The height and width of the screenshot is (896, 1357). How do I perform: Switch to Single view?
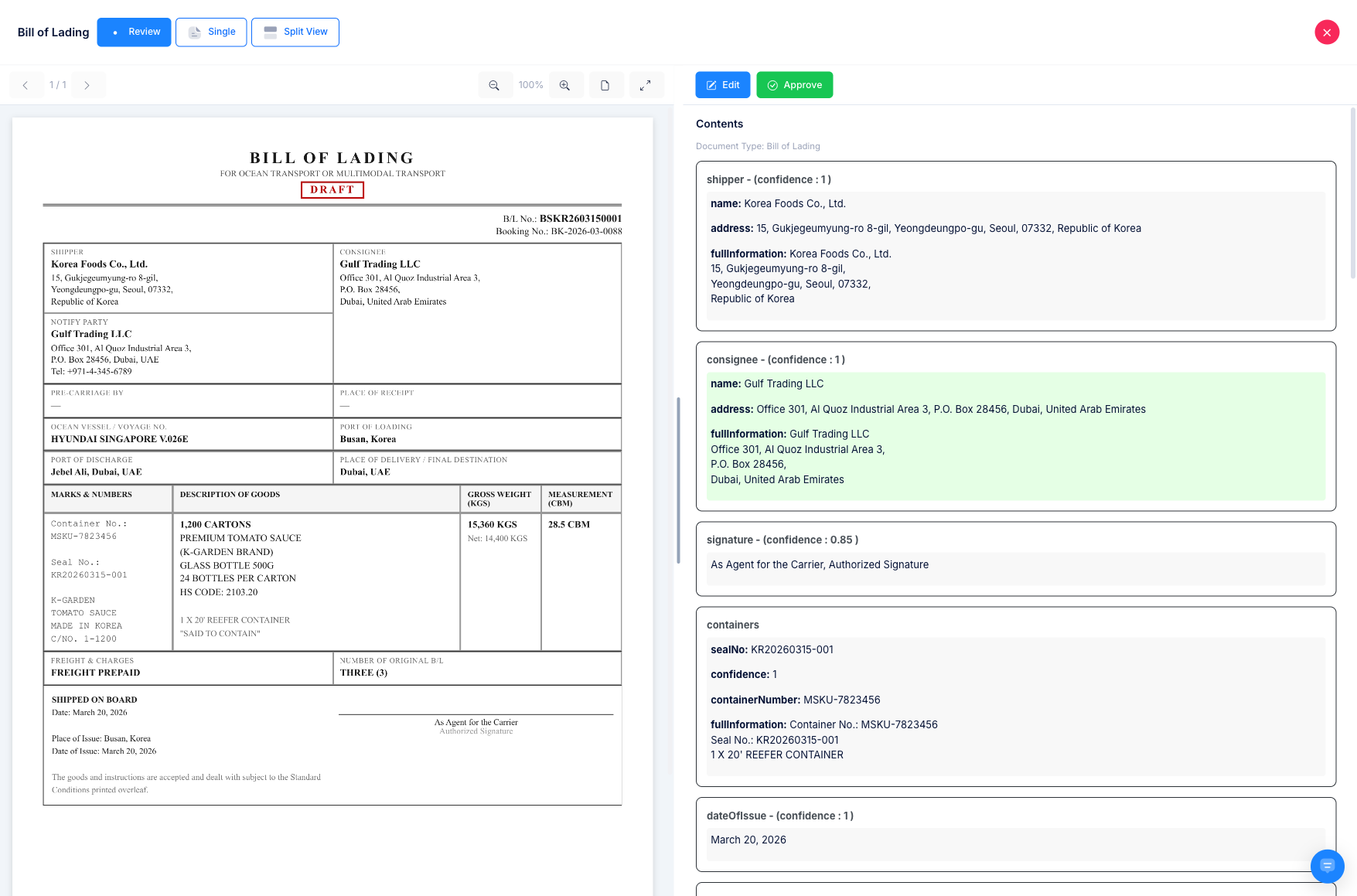(211, 32)
